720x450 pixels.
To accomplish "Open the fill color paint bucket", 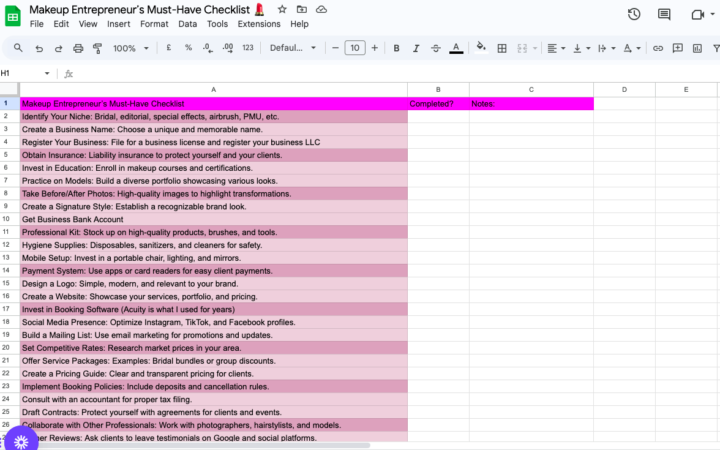I will coord(480,48).
